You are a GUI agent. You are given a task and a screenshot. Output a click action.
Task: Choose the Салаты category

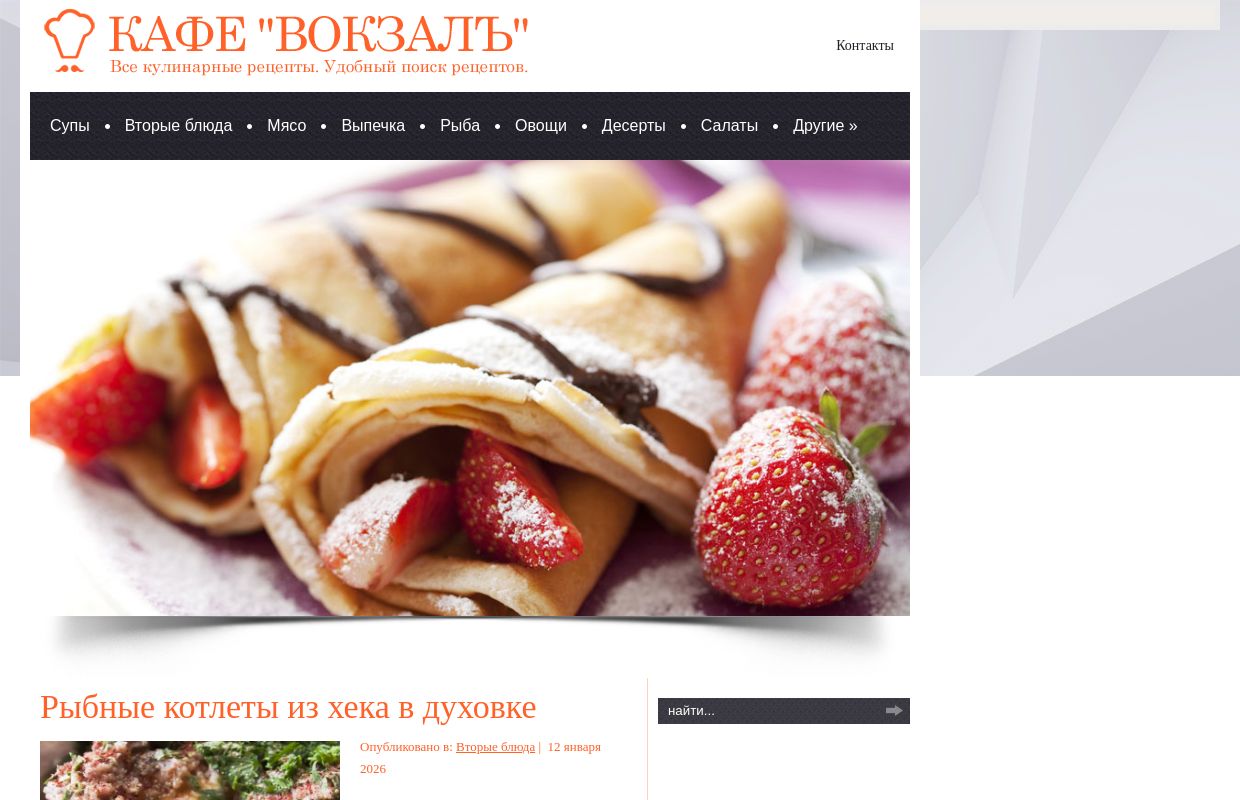(x=729, y=126)
